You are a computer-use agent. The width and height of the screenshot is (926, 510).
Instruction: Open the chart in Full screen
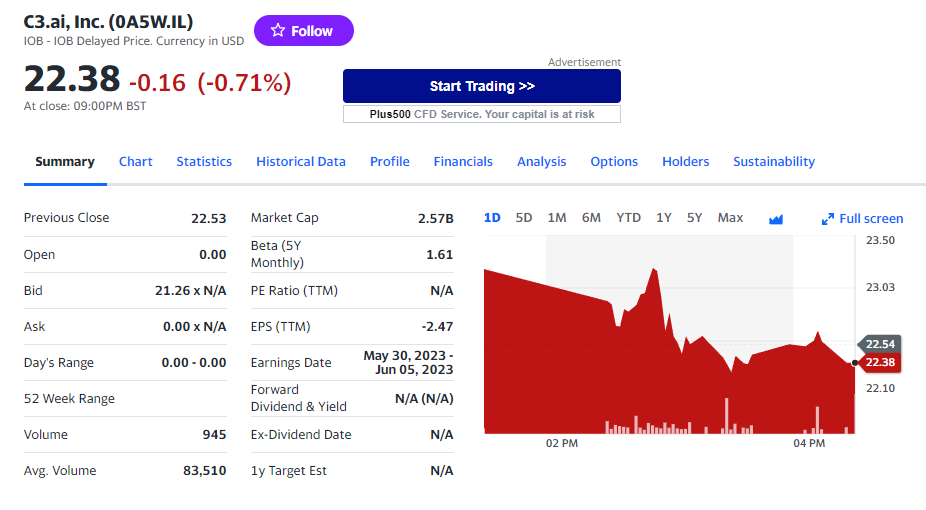point(862,219)
